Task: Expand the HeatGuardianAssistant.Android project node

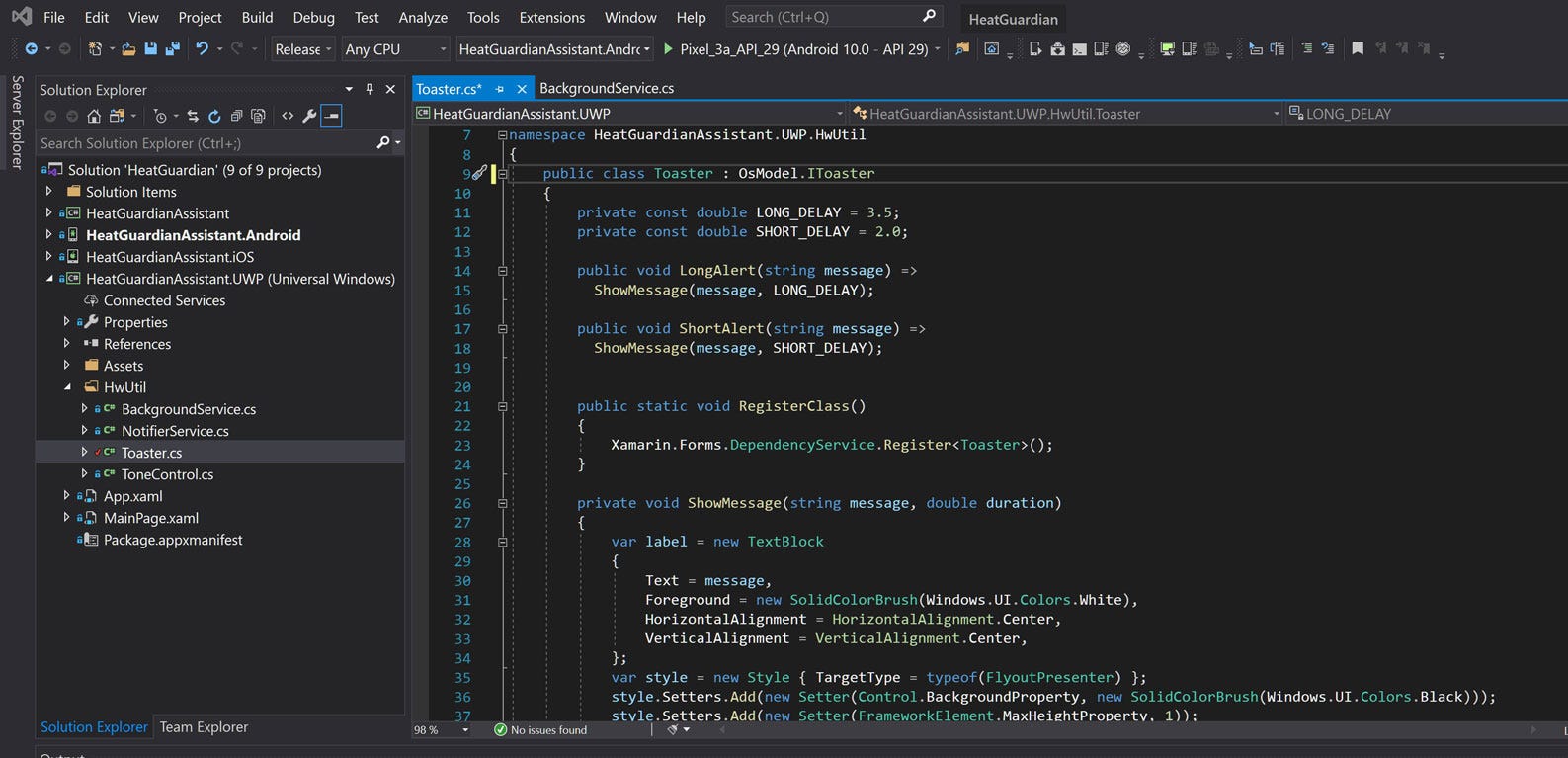Action: coord(48,235)
